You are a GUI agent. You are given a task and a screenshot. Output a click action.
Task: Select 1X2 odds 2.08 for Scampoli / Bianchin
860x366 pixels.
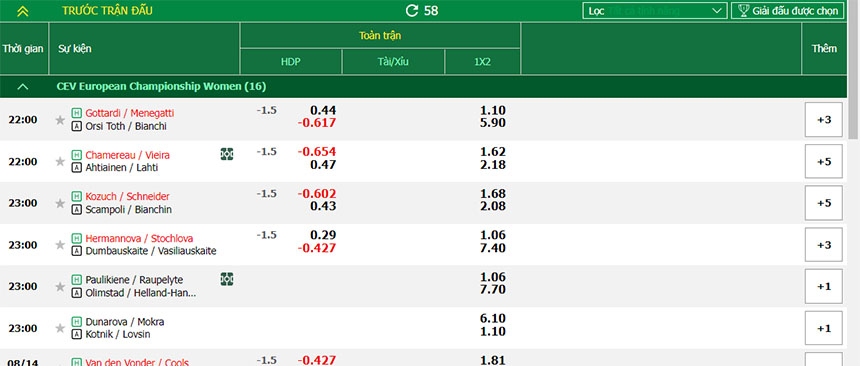pos(492,206)
